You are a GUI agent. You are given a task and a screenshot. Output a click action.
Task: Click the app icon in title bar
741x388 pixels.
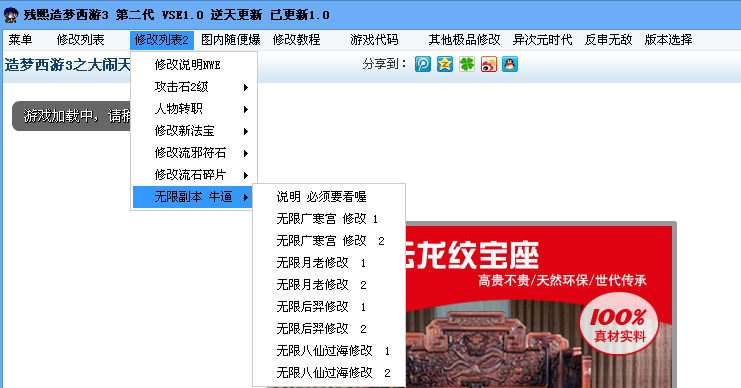point(11,15)
